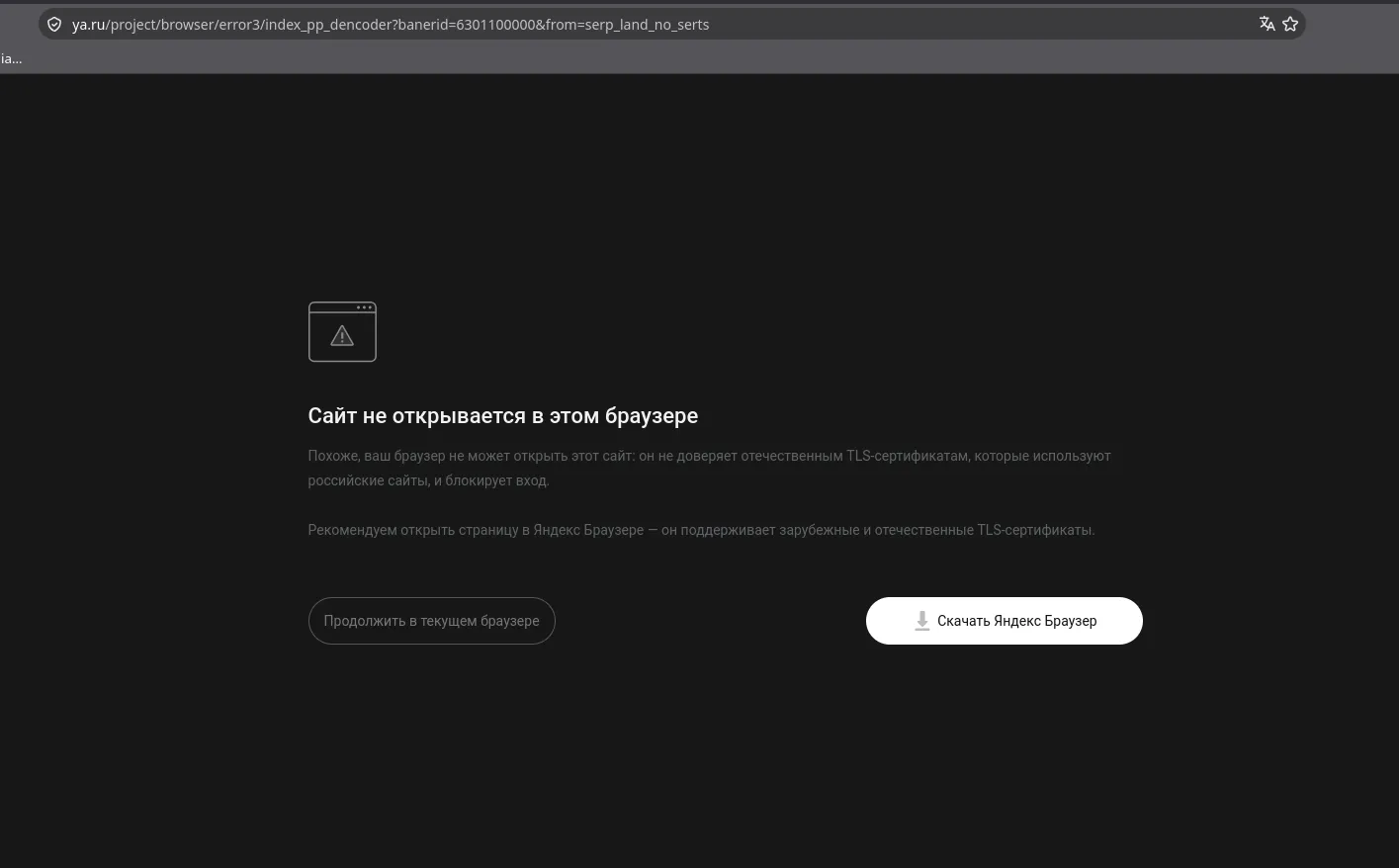This screenshot has height=868, width=1399.
Task: Click the shield tracking protection icon
Action: point(54,25)
